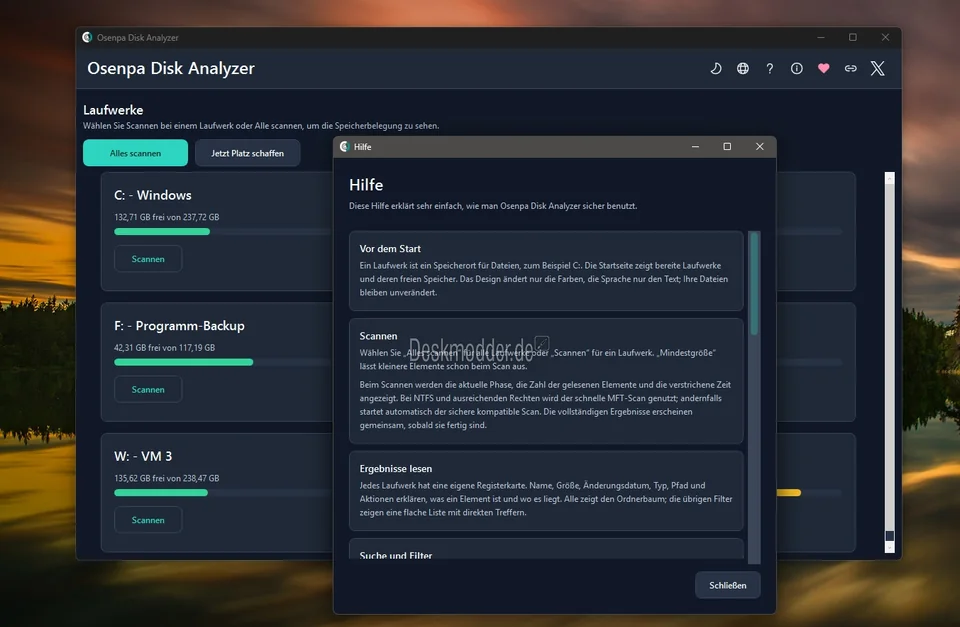Screen dimensions: 960x627
Task: Open the X social media icon
Action: point(877,69)
